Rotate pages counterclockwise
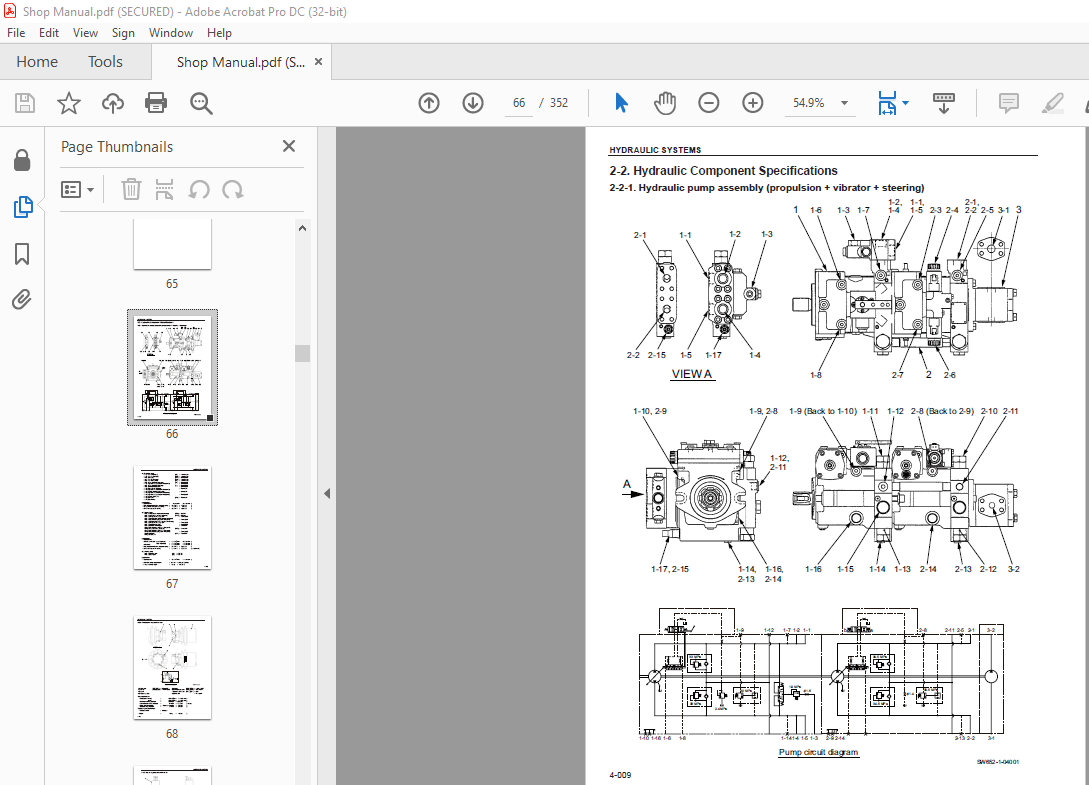 click(199, 189)
